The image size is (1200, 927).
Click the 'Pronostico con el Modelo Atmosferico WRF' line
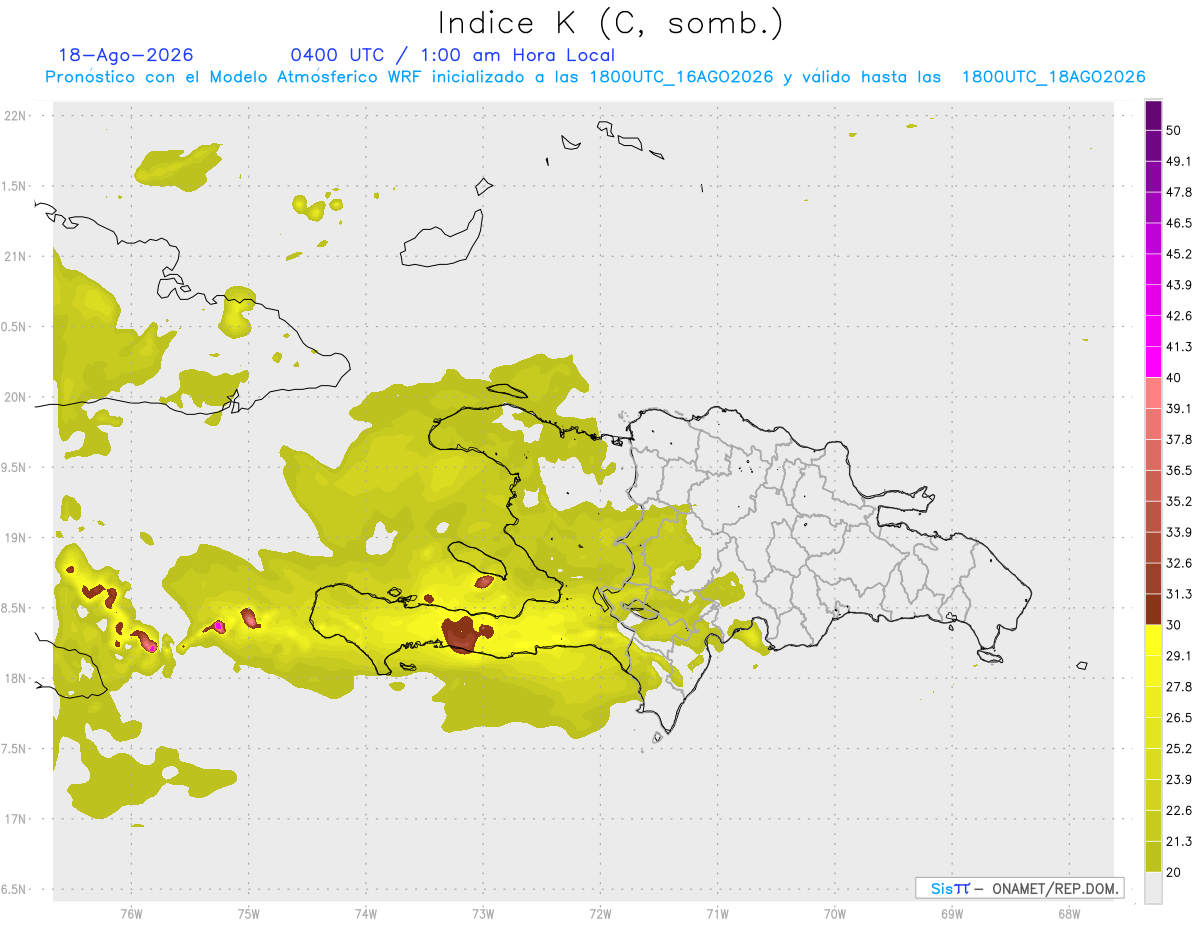(x=595, y=77)
